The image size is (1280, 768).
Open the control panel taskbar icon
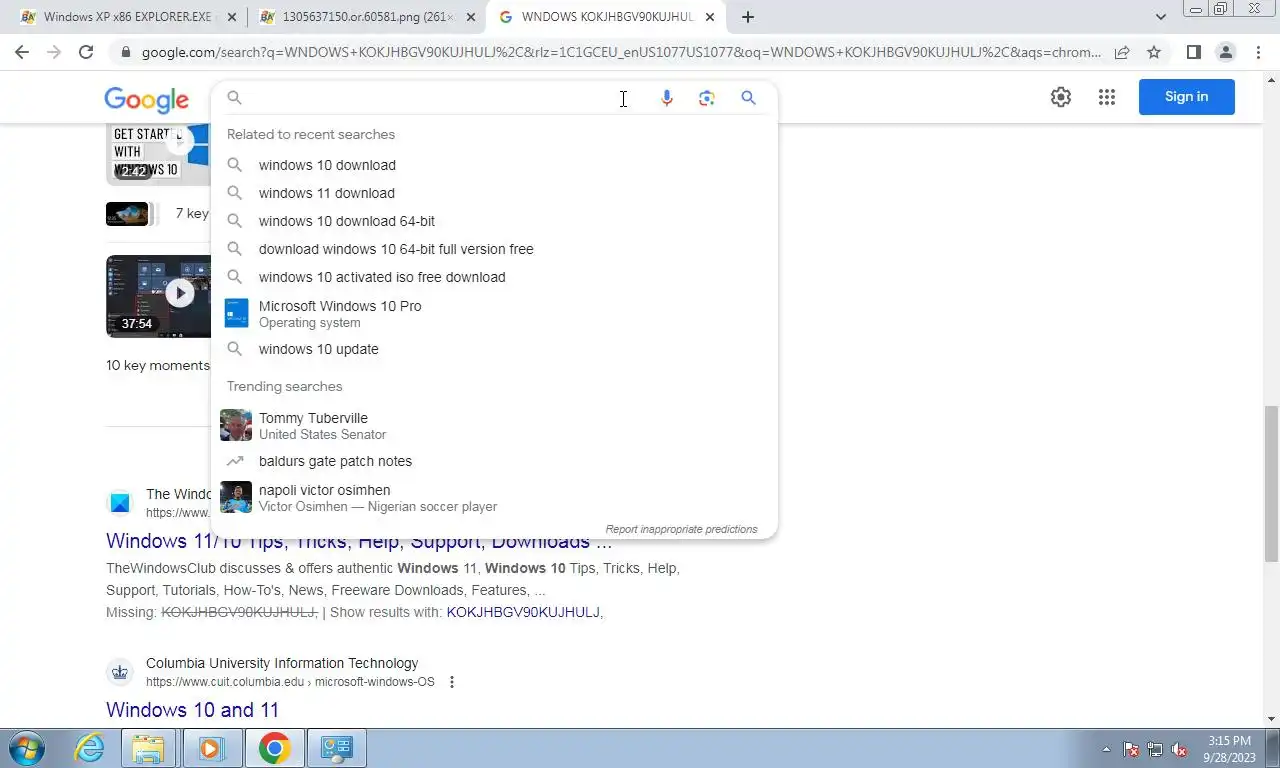pyautogui.click(x=337, y=748)
